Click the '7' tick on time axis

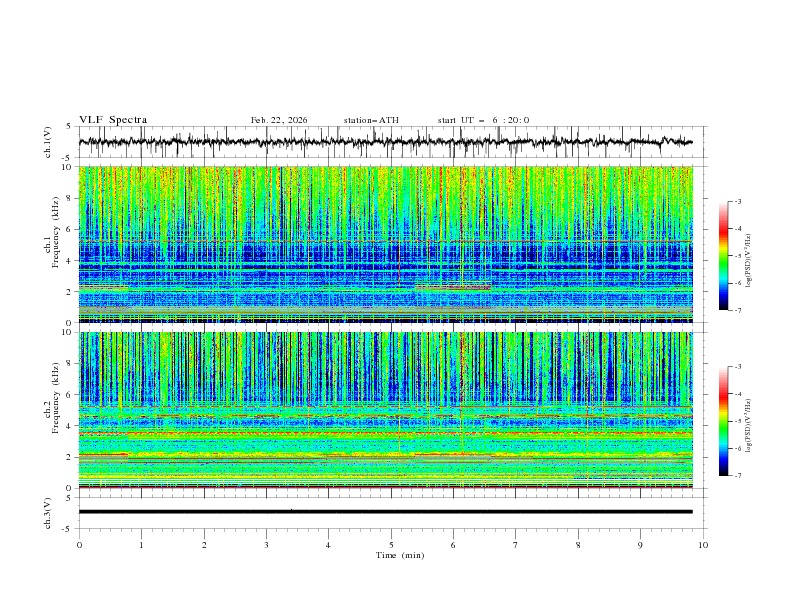[516, 545]
